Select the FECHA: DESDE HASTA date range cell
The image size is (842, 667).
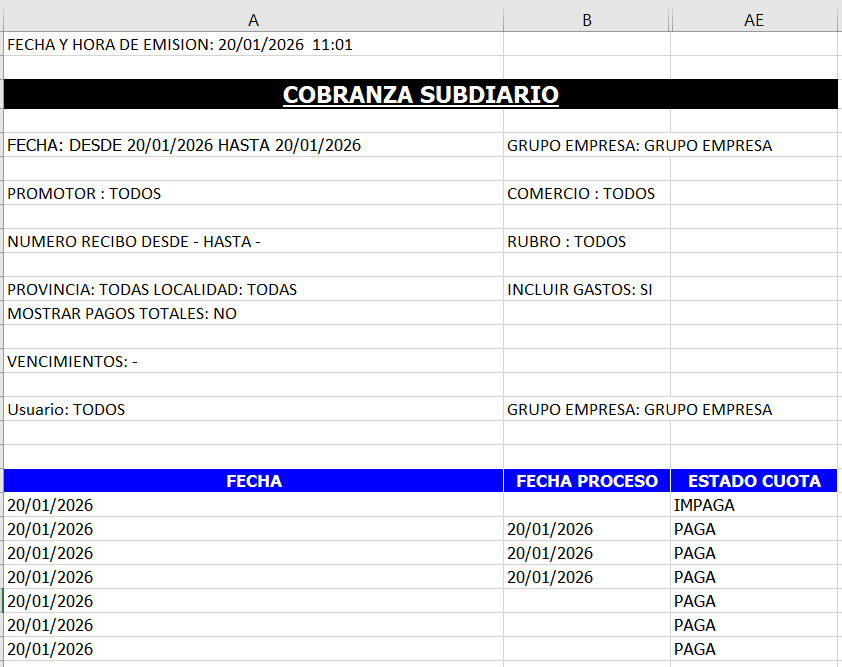pos(184,146)
